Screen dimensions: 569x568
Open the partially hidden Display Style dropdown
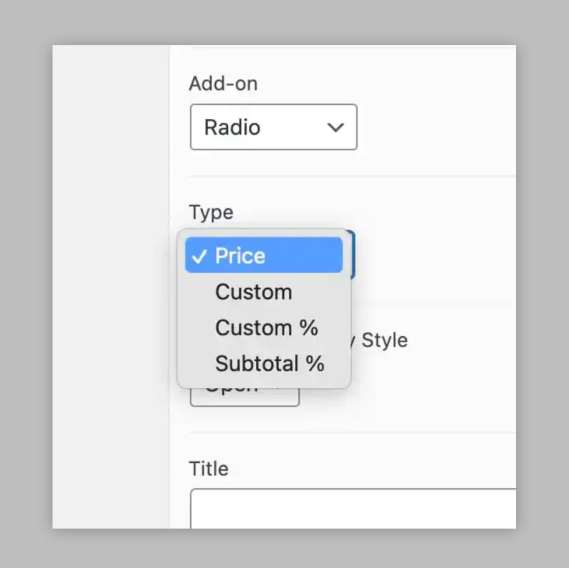(245, 397)
